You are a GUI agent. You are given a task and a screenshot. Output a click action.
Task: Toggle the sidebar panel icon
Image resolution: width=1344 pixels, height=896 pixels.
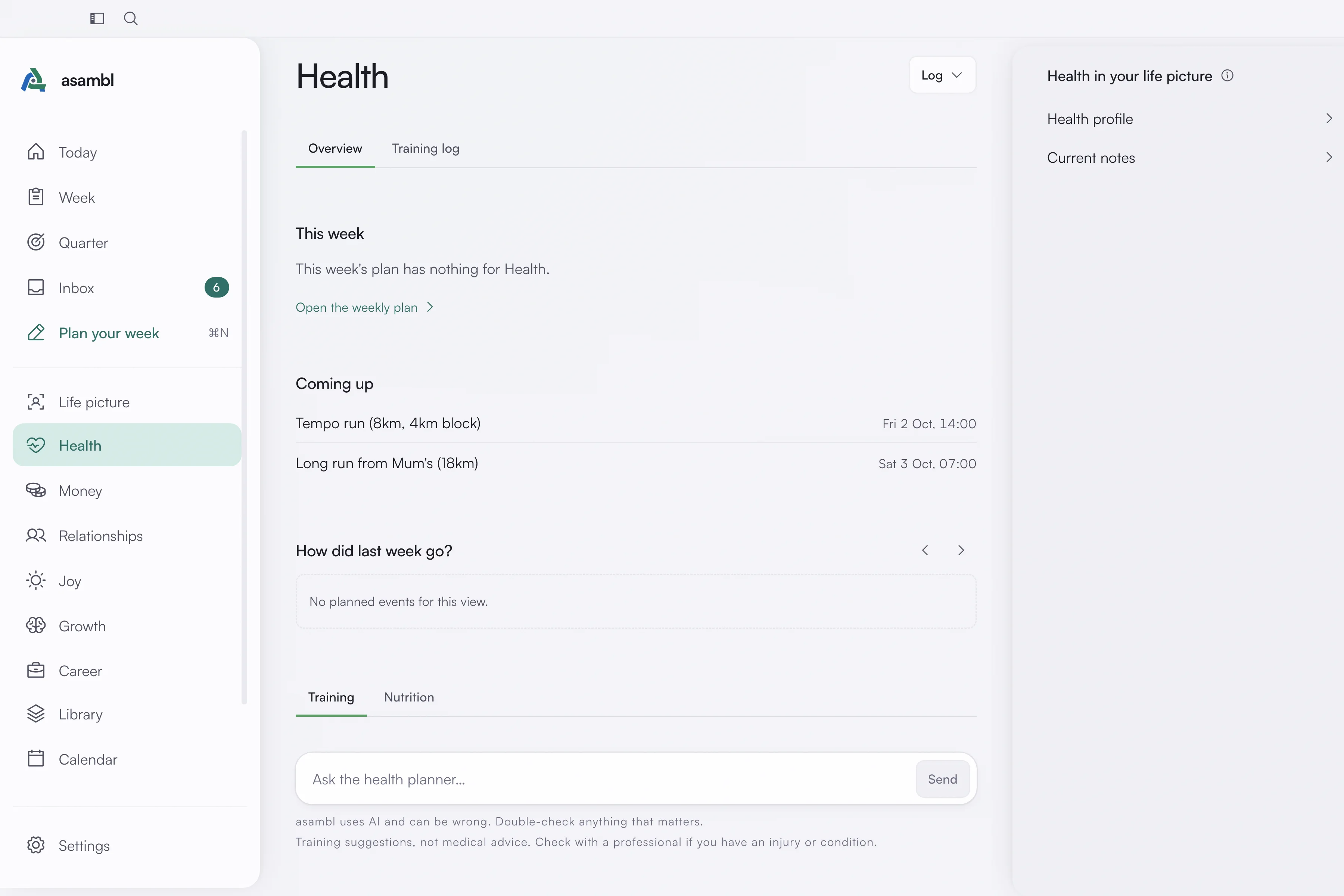[97, 18]
